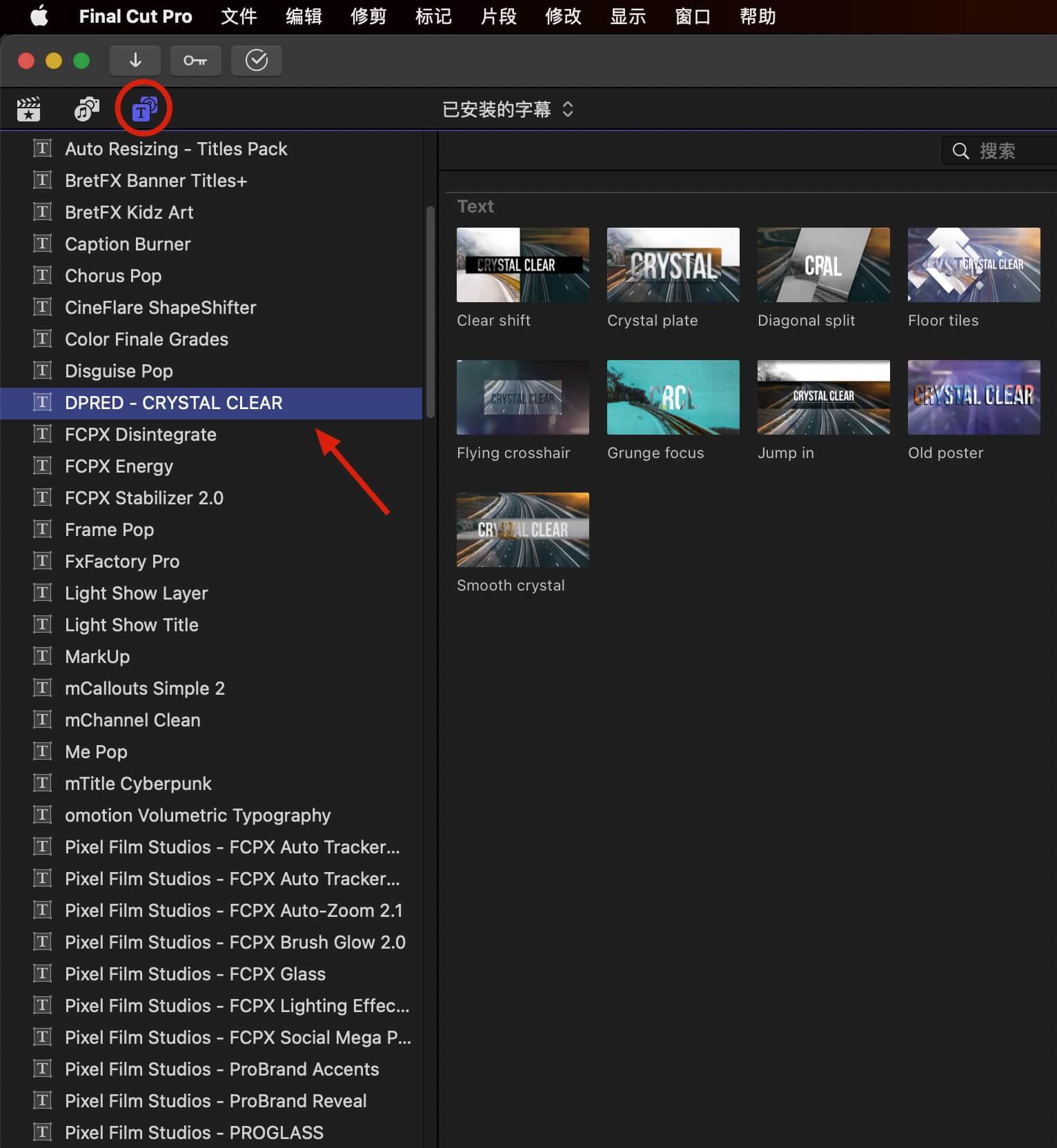The image size is (1057, 1148).
Task: Click the T icon beside FCPX Disintegrate
Action: pyautogui.click(x=43, y=434)
